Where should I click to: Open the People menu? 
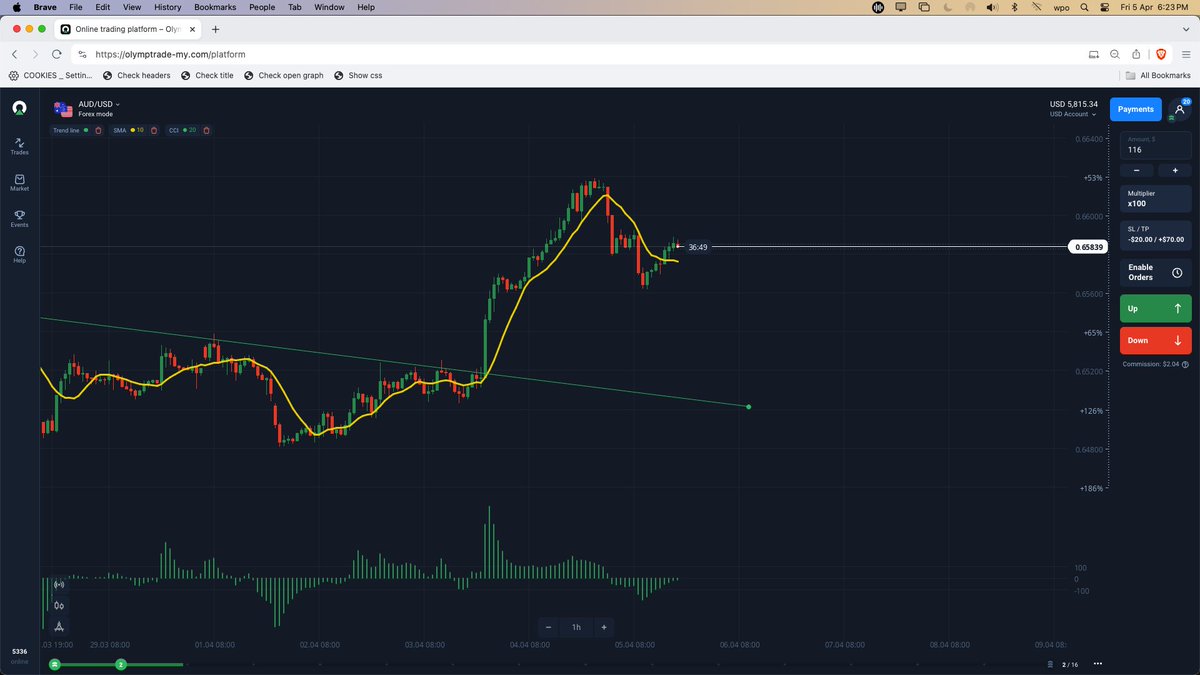(262, 7)
